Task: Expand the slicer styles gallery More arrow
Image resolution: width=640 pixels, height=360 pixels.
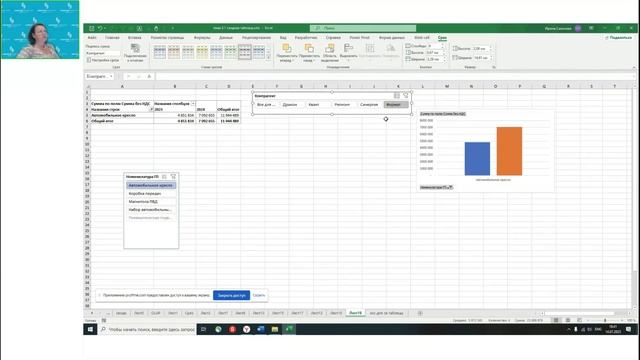Action: (268, 58)
